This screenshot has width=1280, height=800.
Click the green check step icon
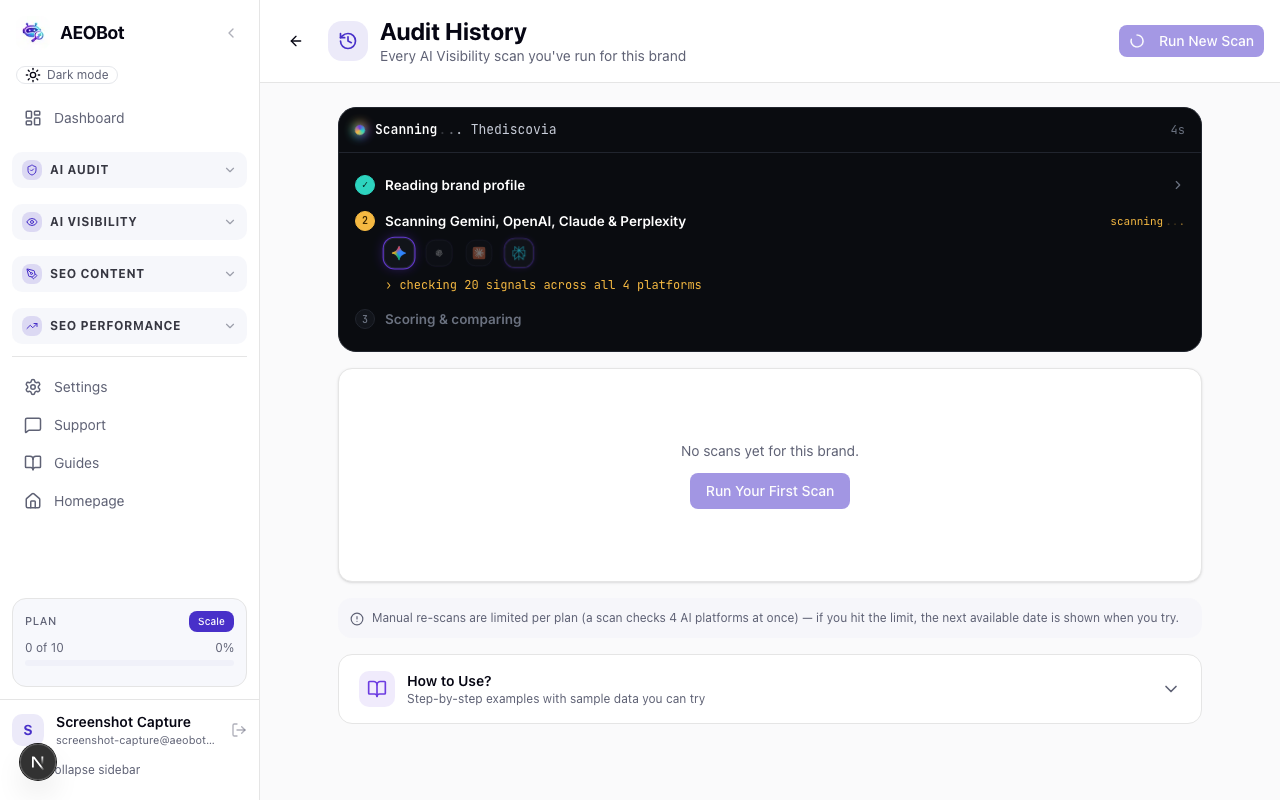(x=365, y=185)
